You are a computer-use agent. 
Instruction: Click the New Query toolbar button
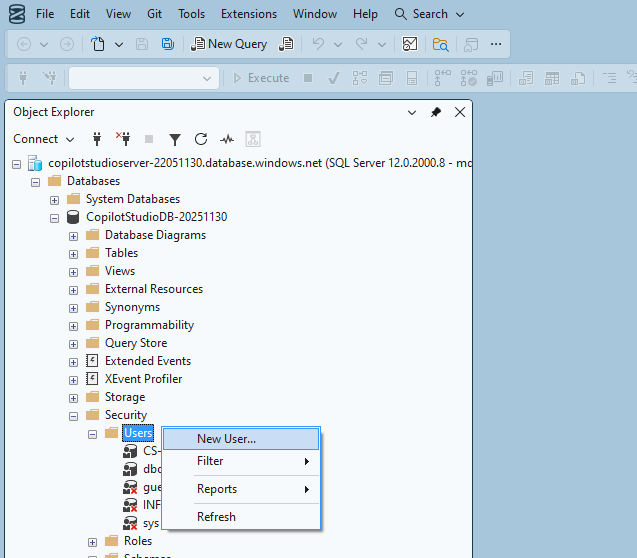click(x=229, y=44)
